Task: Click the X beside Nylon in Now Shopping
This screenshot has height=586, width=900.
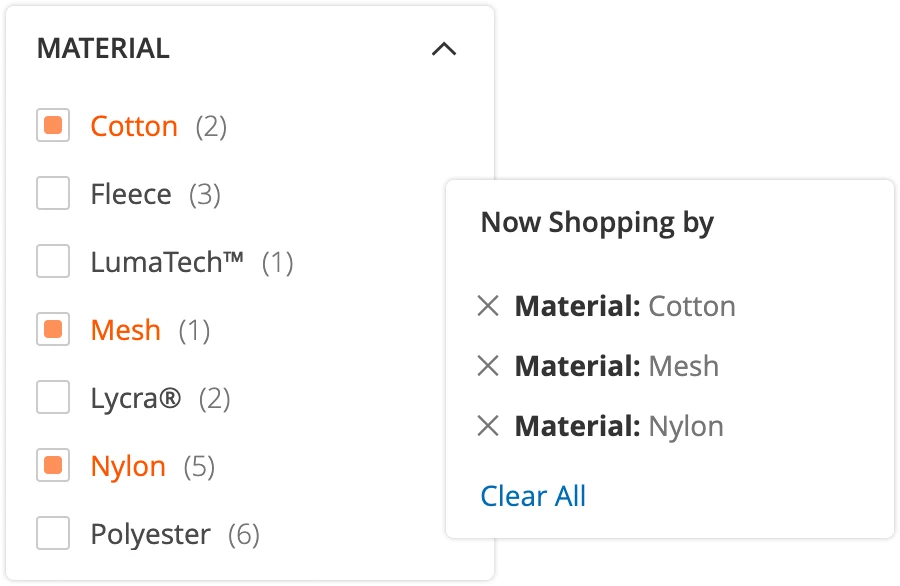Action: pos(489,426)
